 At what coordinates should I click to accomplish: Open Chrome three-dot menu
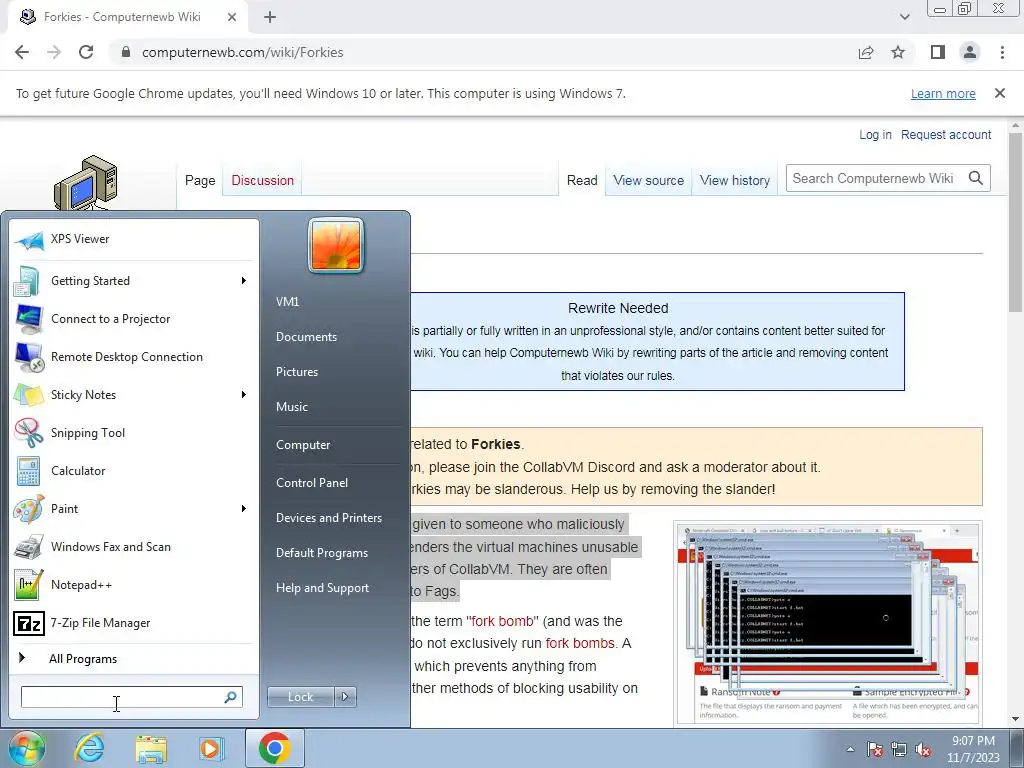point(1002,52)
